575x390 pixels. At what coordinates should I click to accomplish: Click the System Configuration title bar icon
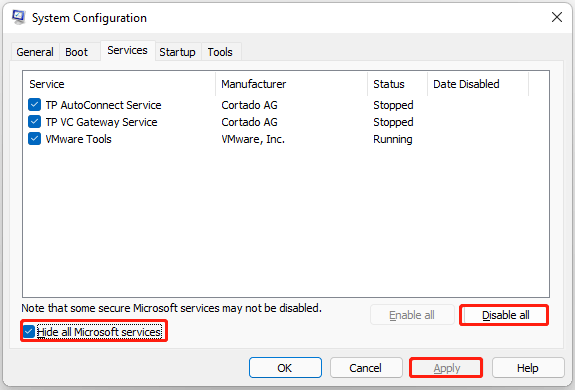(x=18, y=17)
